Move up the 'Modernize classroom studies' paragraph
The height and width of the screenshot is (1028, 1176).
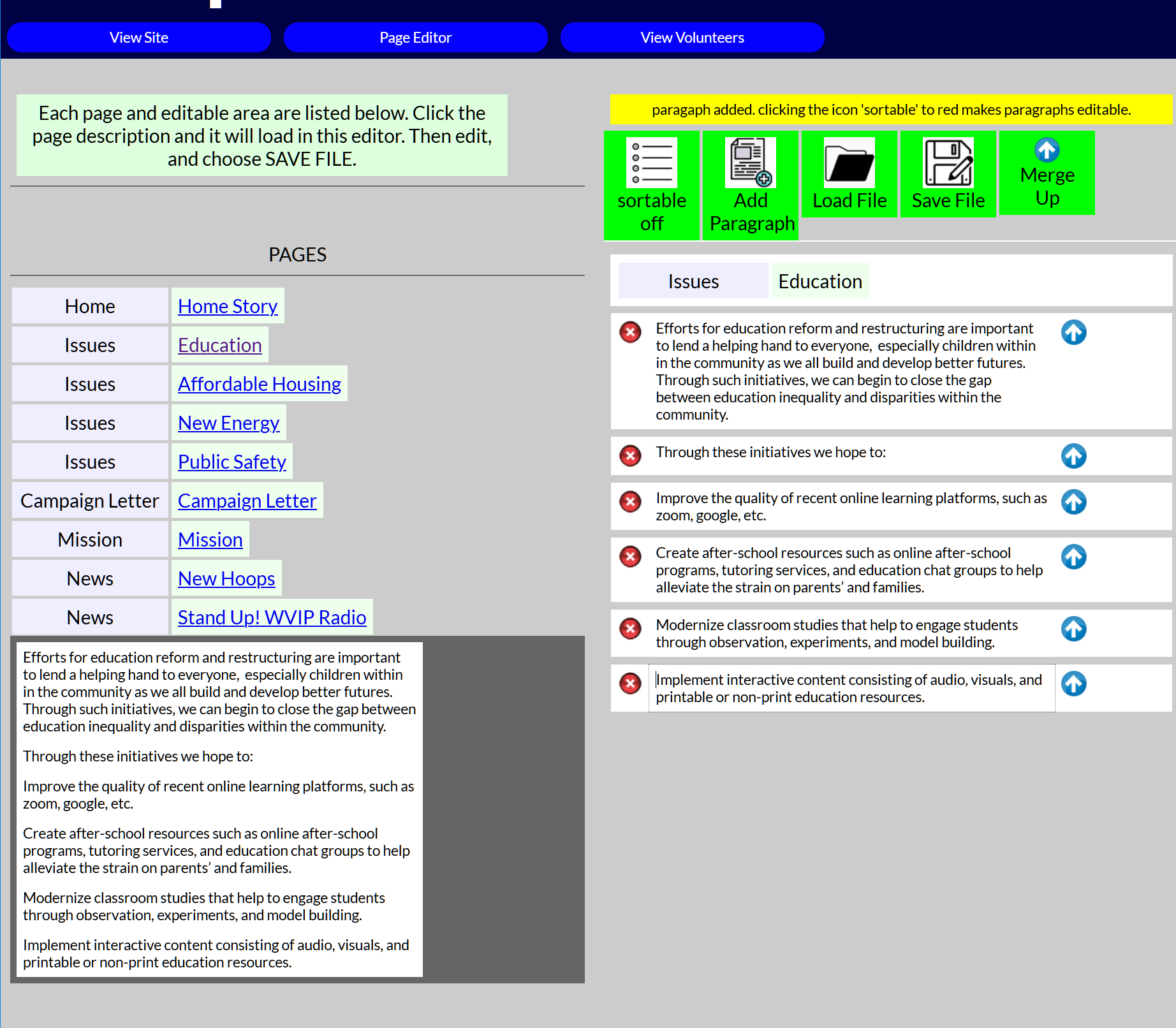click(x=1073, y=629)
